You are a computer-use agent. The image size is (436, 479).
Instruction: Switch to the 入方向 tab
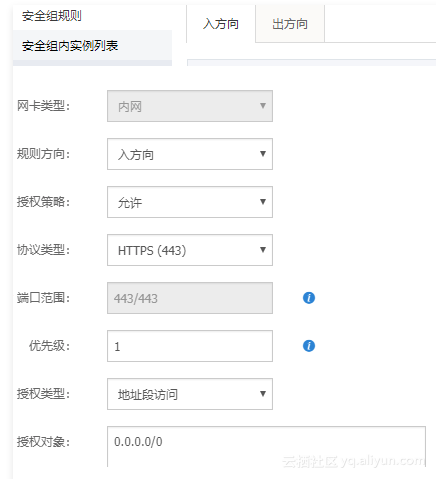click(x=221, y=24)
